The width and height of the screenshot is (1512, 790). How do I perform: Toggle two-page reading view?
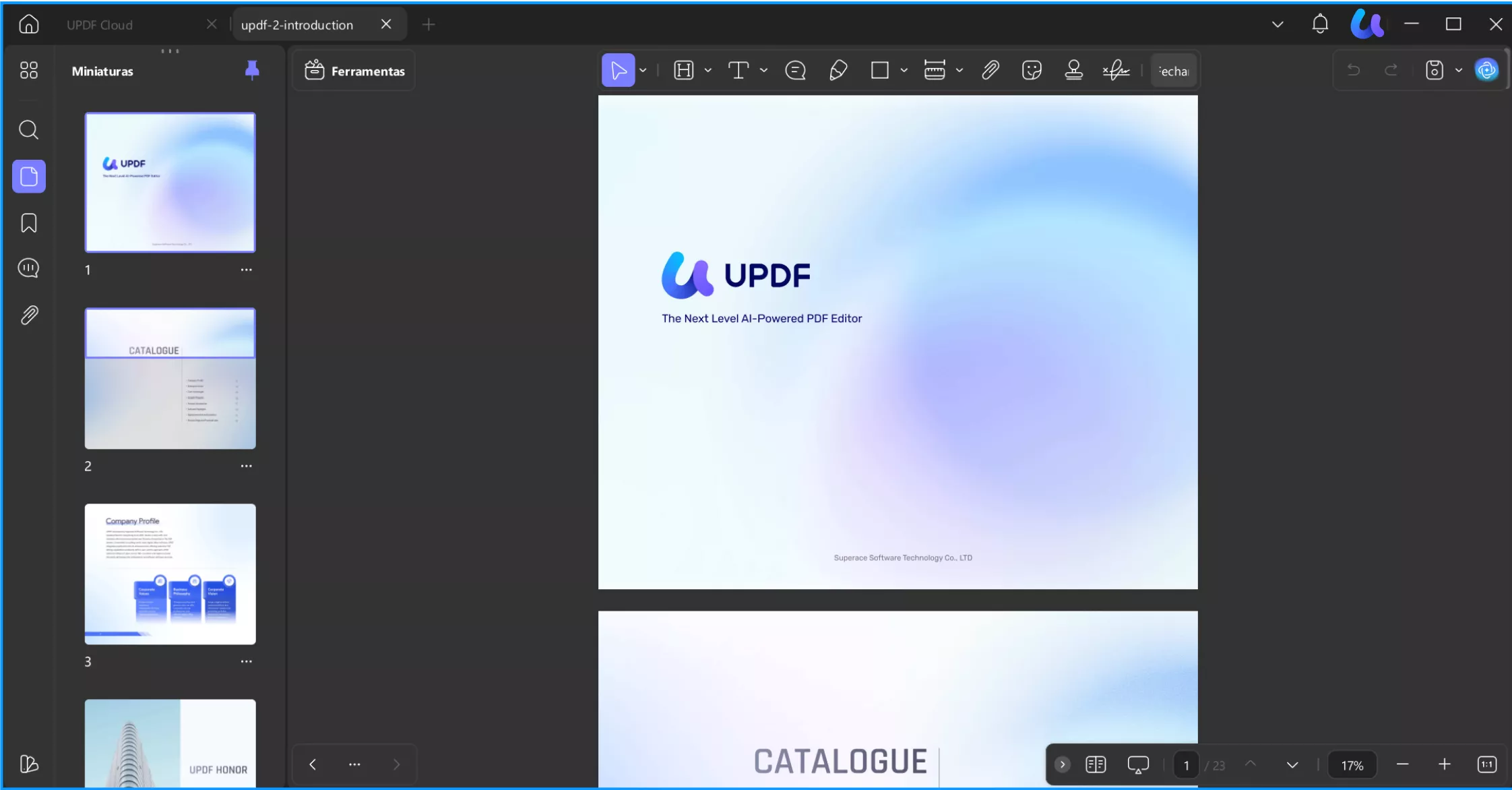[x=1097, y=764]
